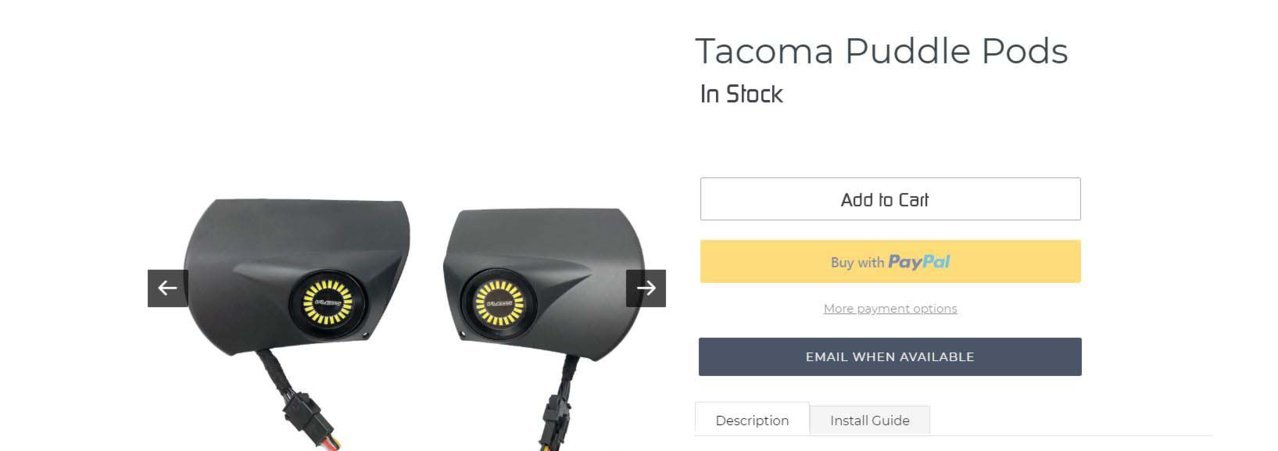Open the Install Guide tab
This screenshot has width=1278, height=451.
[870, 421]
